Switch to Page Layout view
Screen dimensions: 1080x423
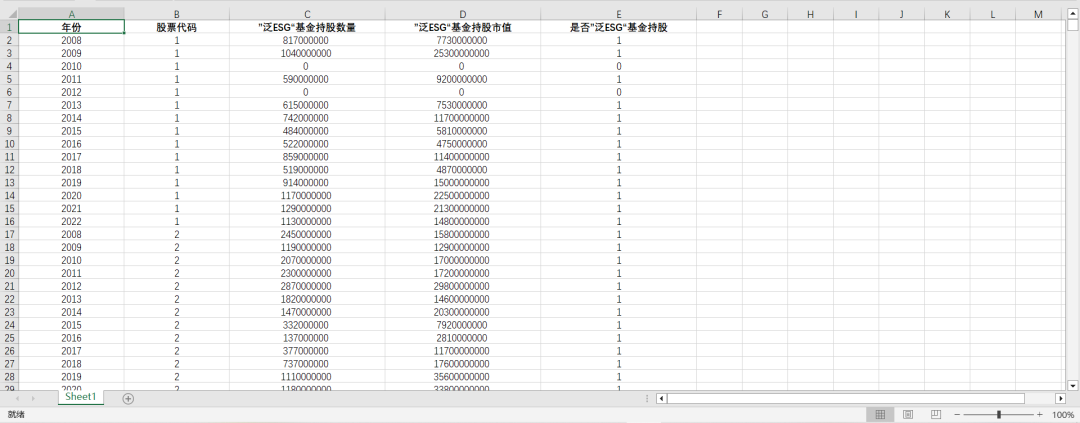pos(908,414)
